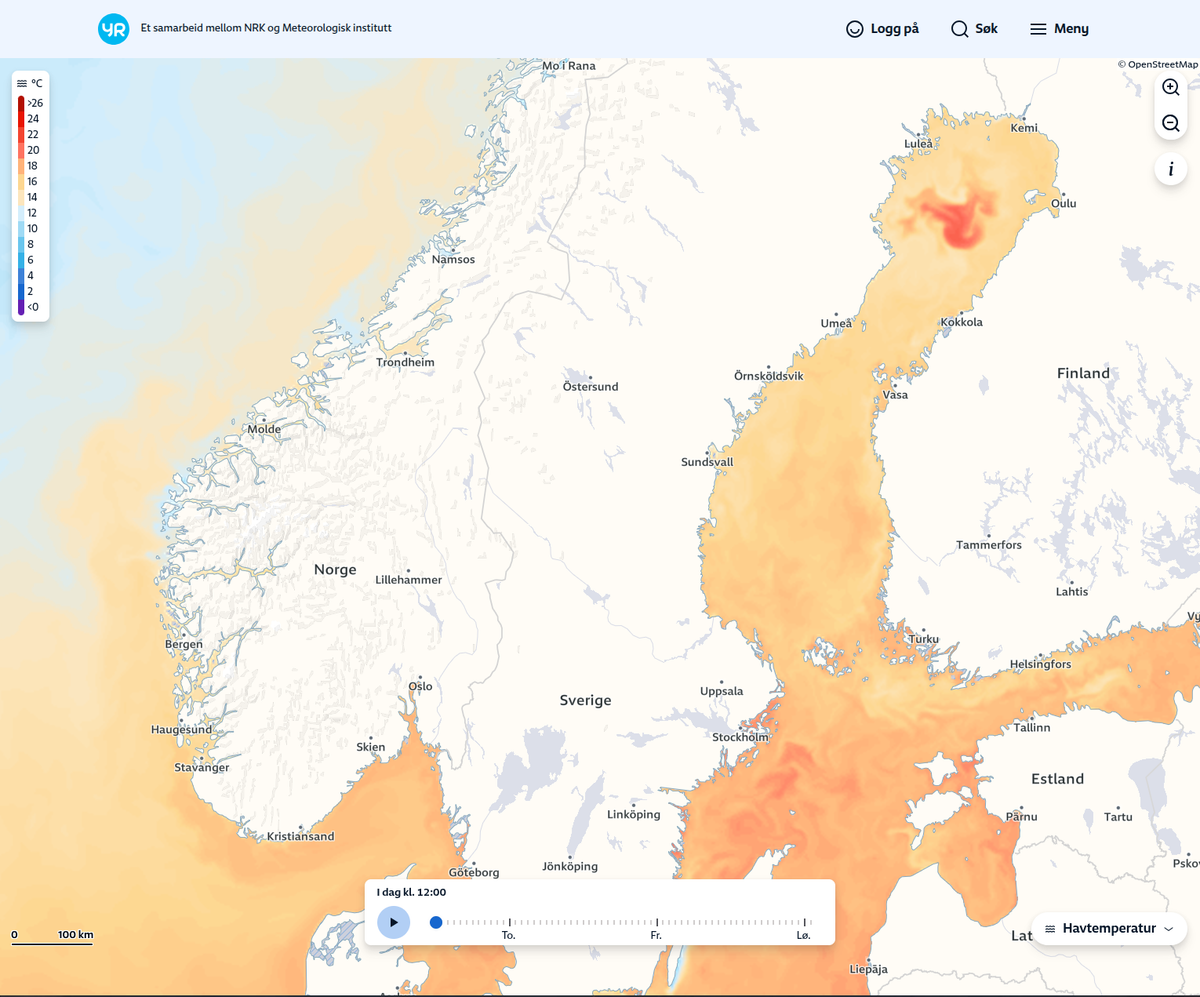This screenshot has height=997, width=1200.
Task: Click the Meny hamburger icon
Action: (1038, 29)
